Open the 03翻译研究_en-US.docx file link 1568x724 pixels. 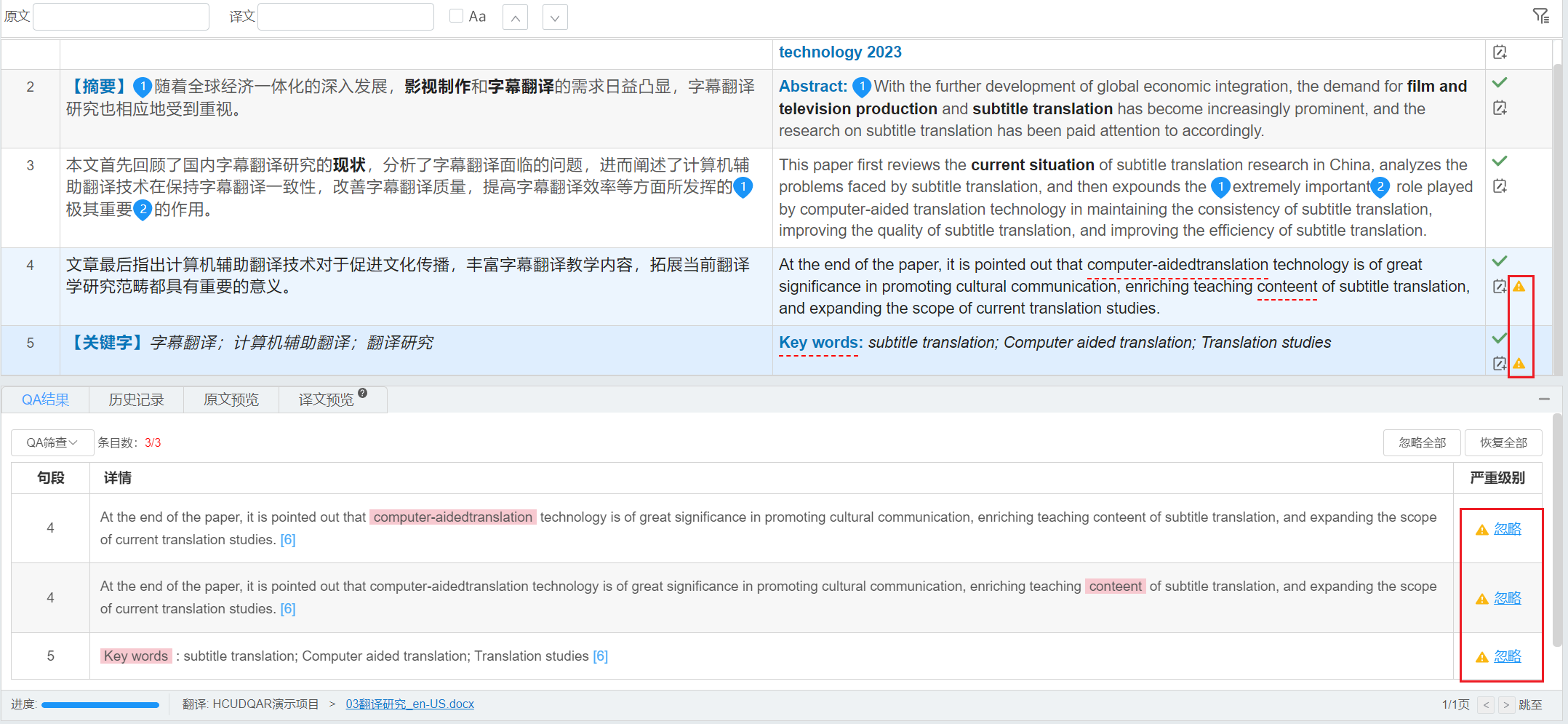pyautogui.click(x=409, y=704)
